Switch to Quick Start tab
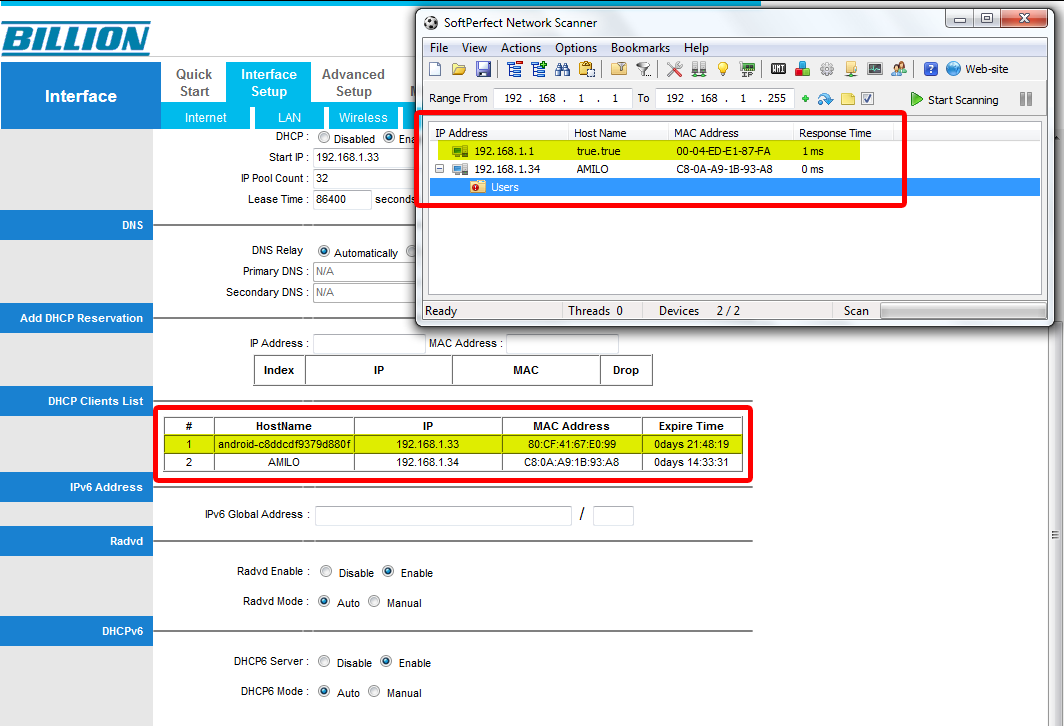1064x726 pixels. tap(194, 82)
